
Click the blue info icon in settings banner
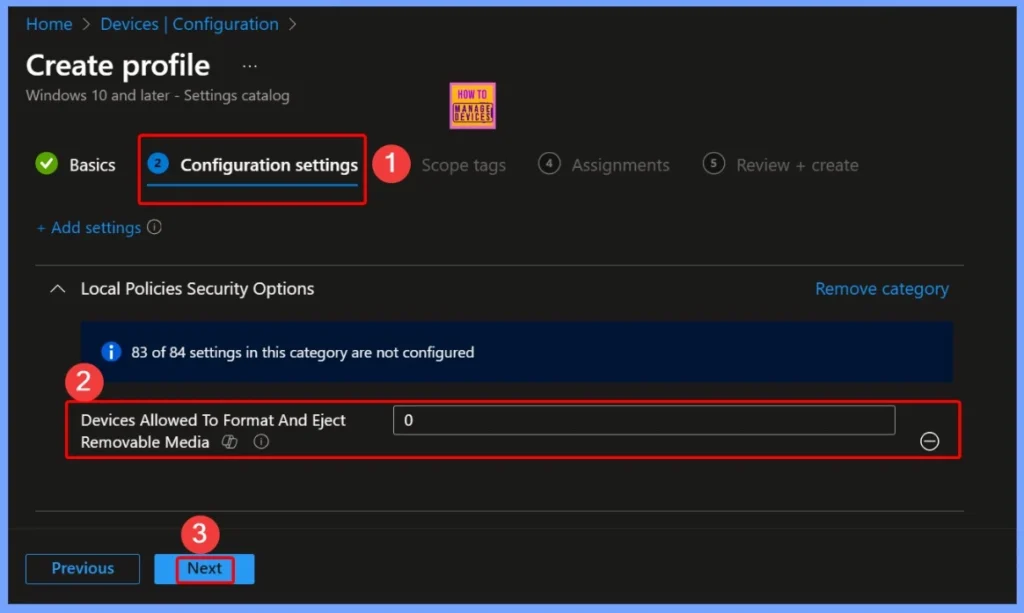(112, 352)
